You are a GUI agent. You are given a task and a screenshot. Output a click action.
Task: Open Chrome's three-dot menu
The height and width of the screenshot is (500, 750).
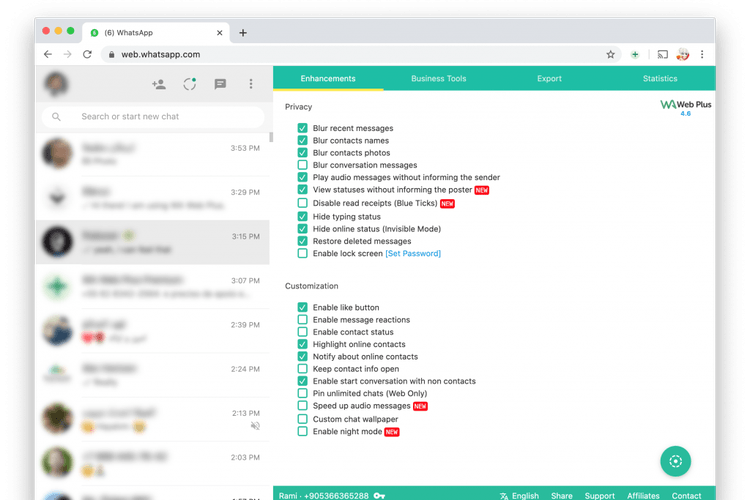point(702,55)
